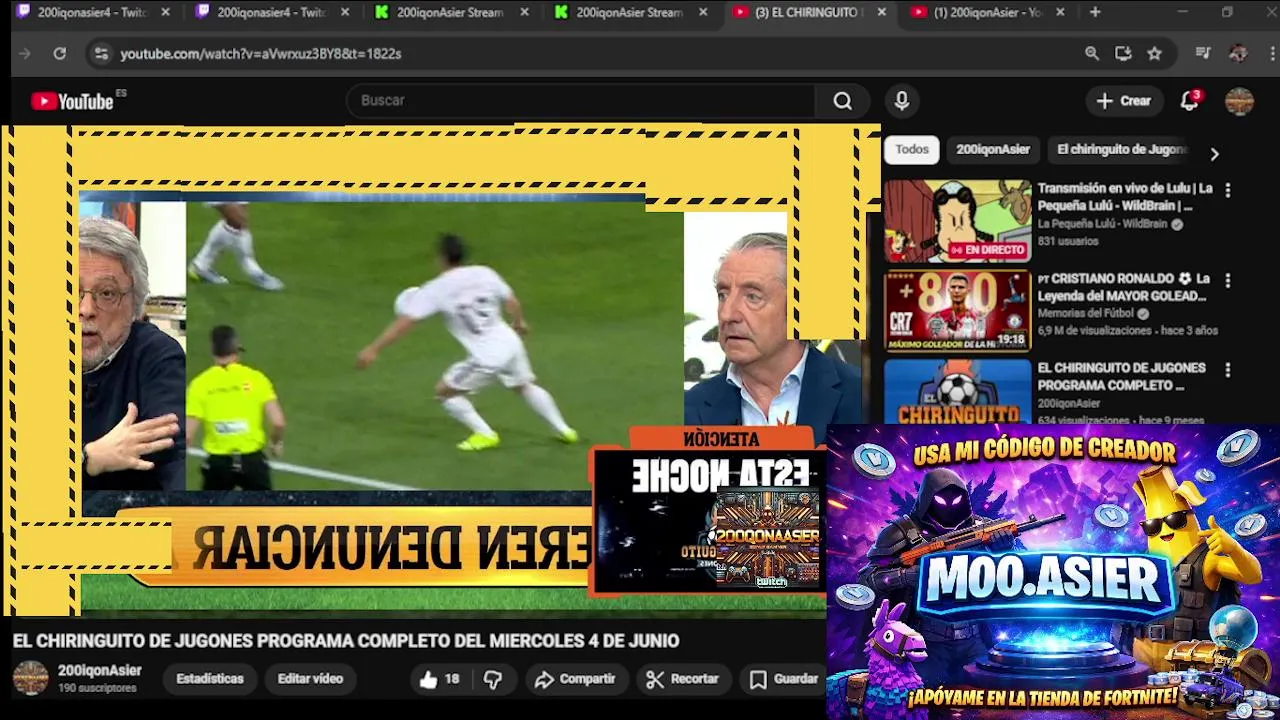The width and height of the screenshot is (1280, 720).
Task: Click the EN DIRECTO live badge
Action: coord(988,250)
